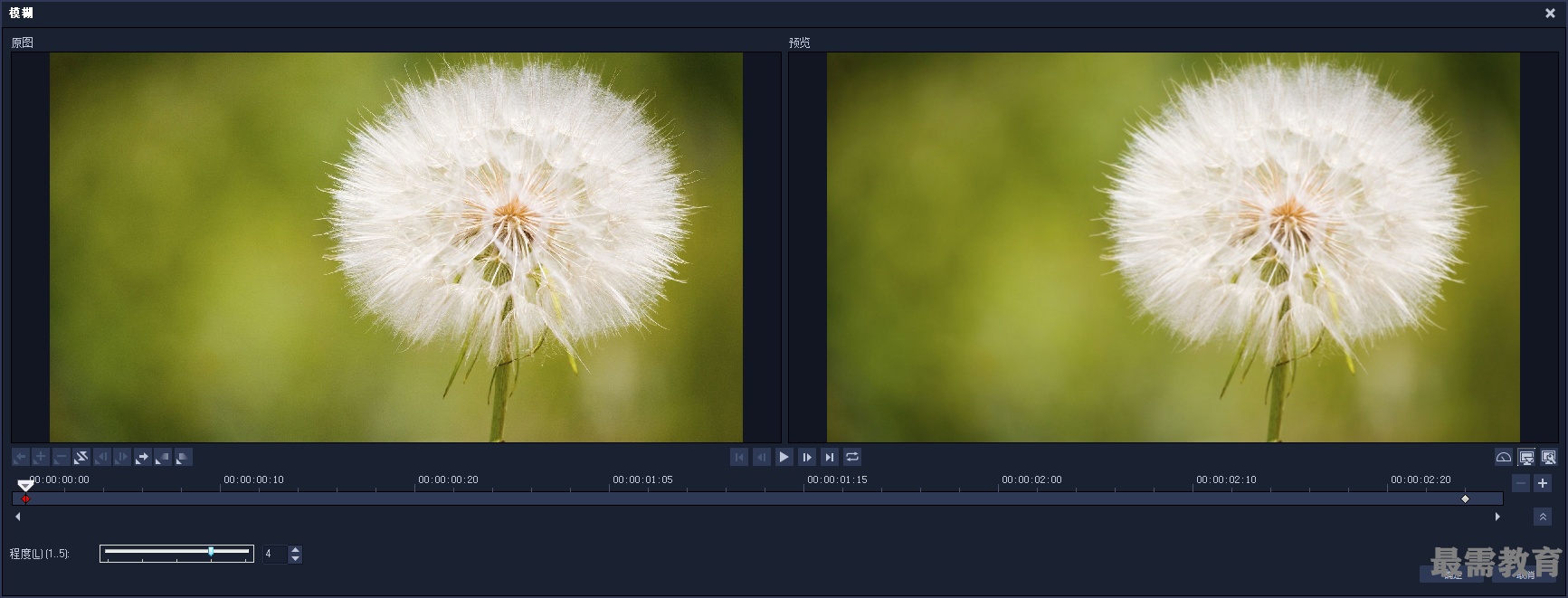Click the blurred preview image pane
Screen dimensions: 1568x598
(x=1174, y=247)
